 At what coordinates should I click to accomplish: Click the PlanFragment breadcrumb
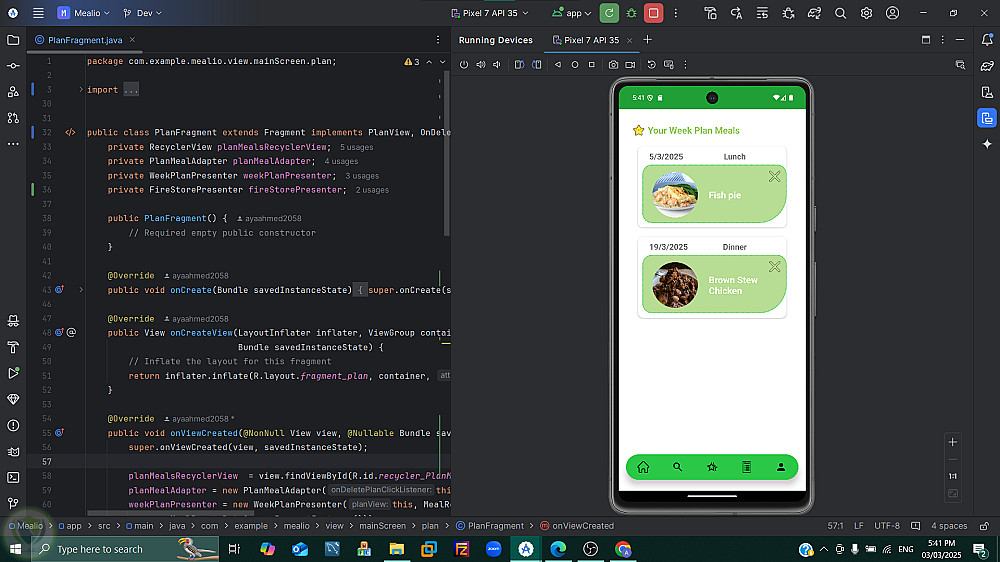tap(490, 526)
